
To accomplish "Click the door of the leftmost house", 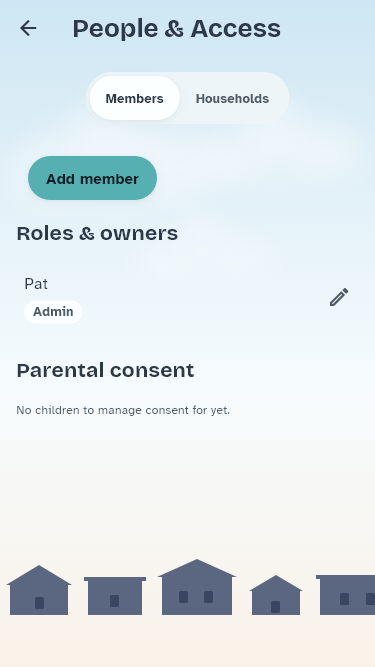I will (x=40, y=603).
